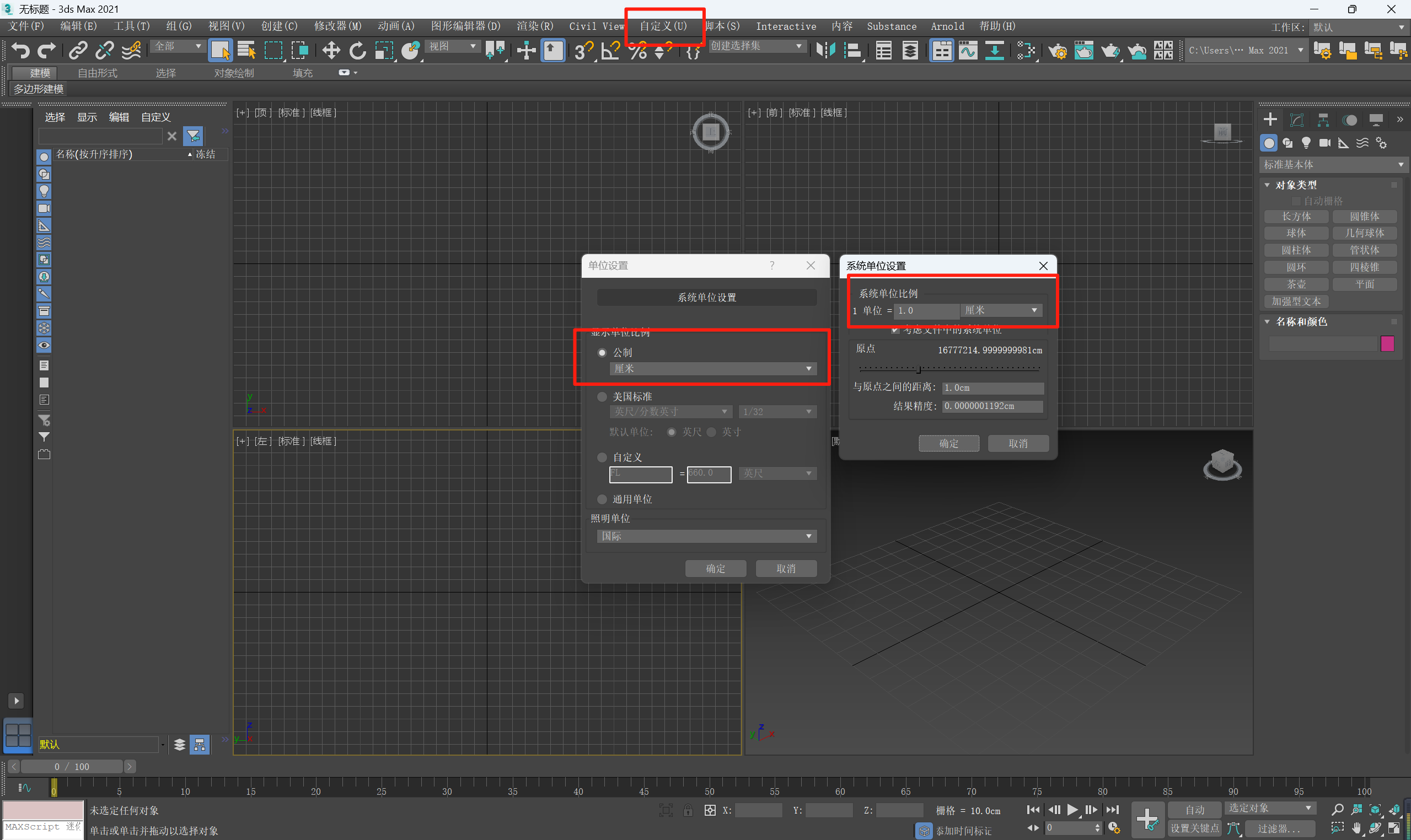1411x840 pixels.
Task: Click the pink object color swatch
Action: click(x=1387, y=343)
